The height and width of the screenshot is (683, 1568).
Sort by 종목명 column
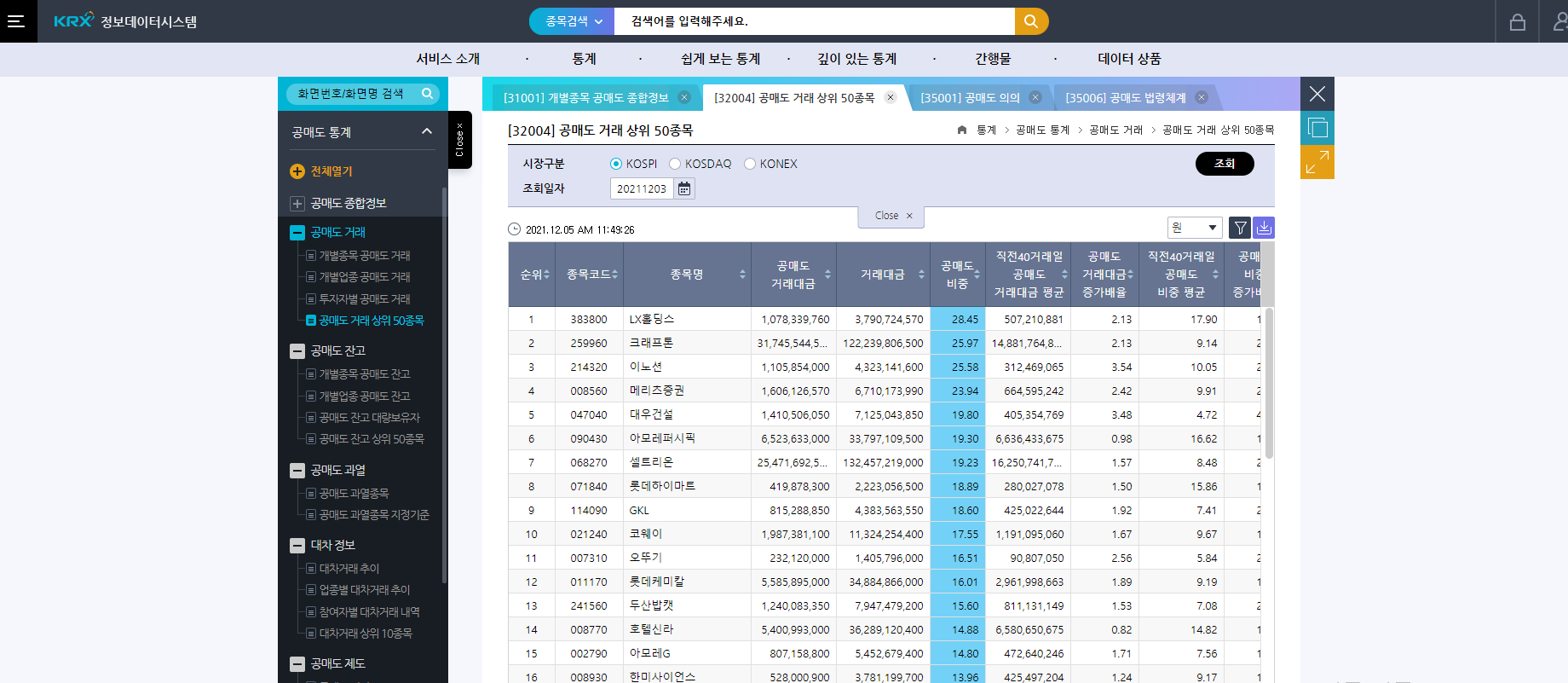(742, 274)
